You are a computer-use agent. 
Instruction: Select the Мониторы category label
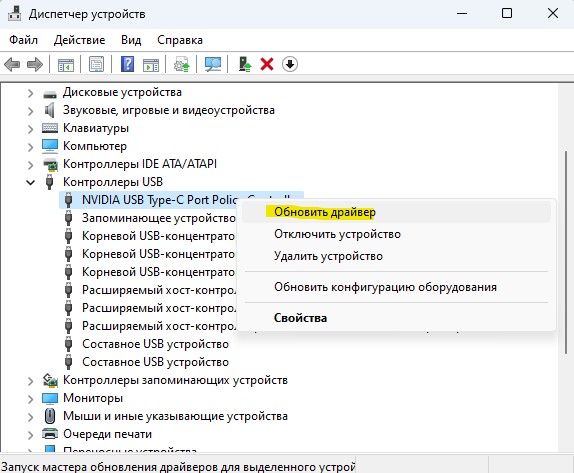tap(93, 398)
